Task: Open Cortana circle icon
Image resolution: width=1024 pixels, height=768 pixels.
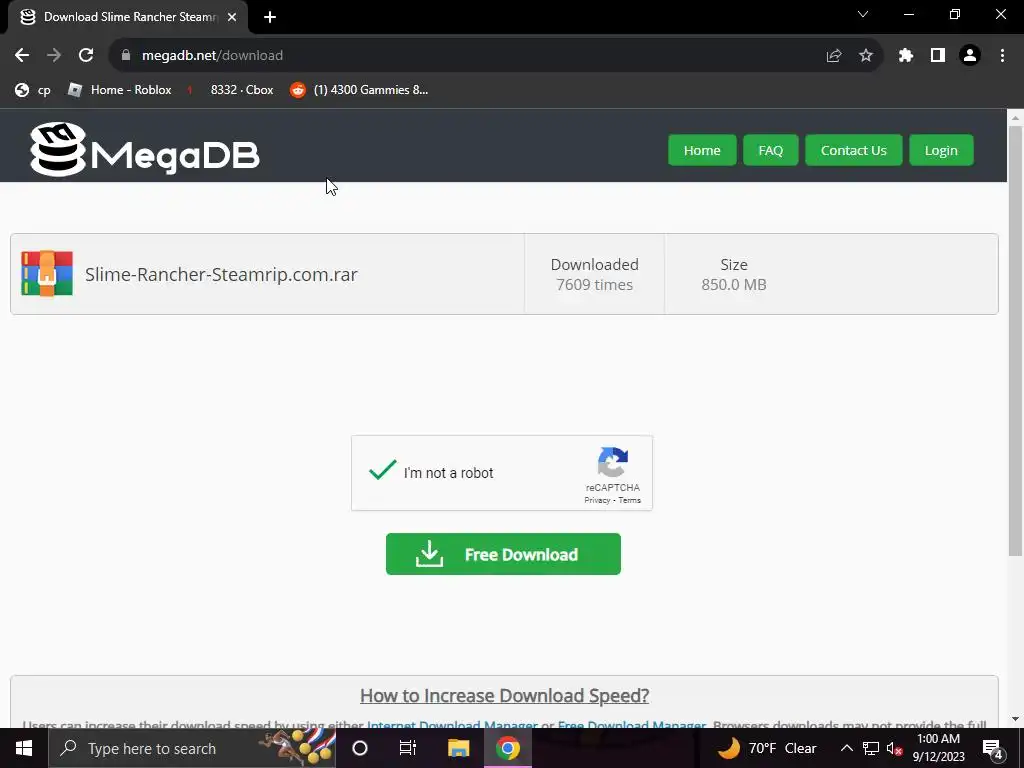Action: pos(360,748)
